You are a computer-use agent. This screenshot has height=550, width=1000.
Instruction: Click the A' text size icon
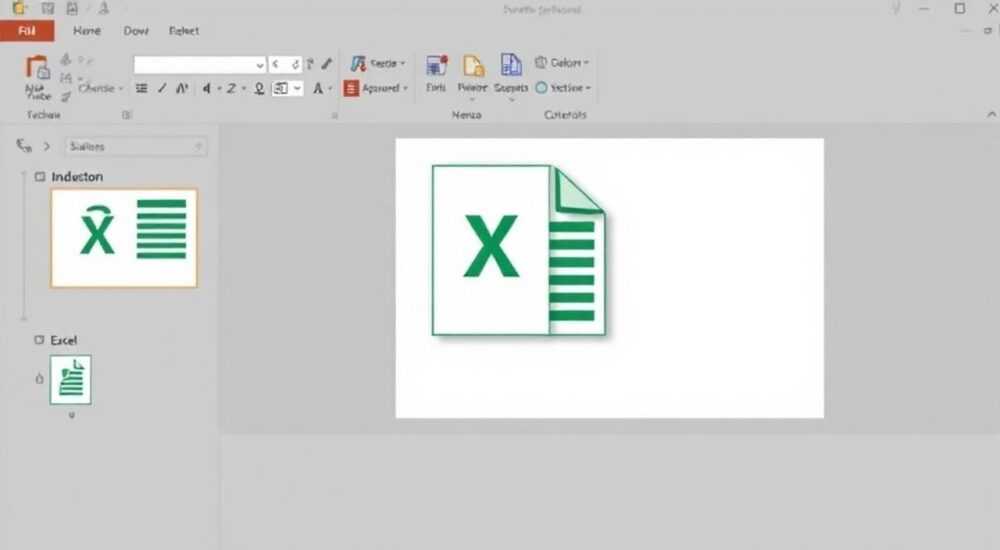click(x=182, y=88)
